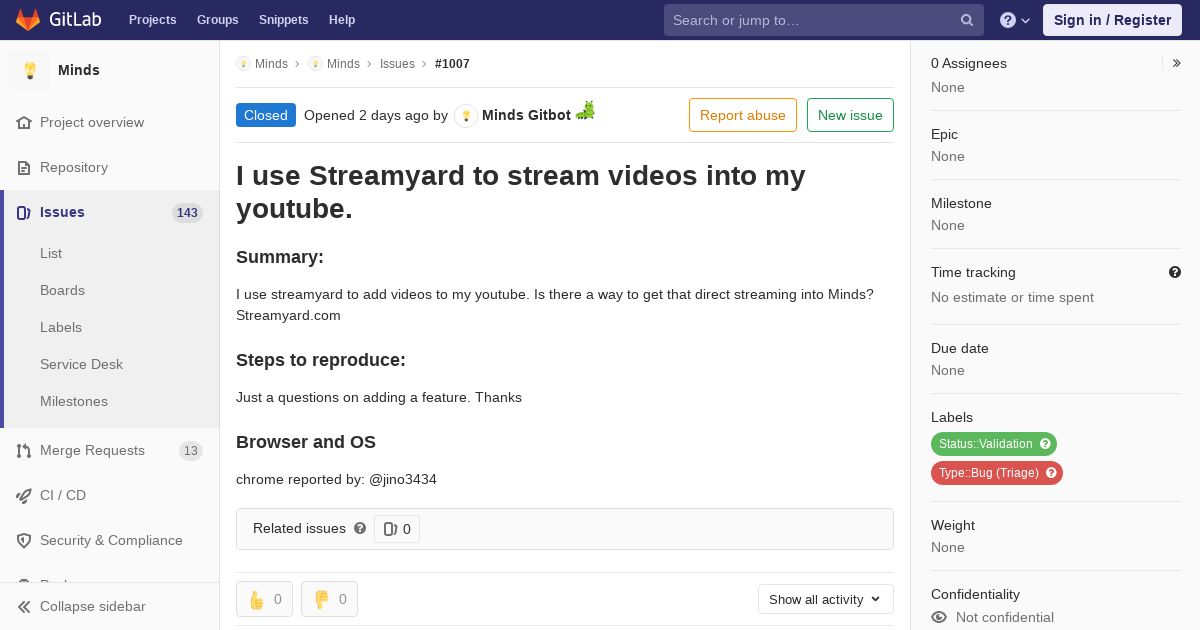The height and width of the screenshot is (630, 1200).
Task: Open the Help top menu item
Action: (x=342, y=20)
